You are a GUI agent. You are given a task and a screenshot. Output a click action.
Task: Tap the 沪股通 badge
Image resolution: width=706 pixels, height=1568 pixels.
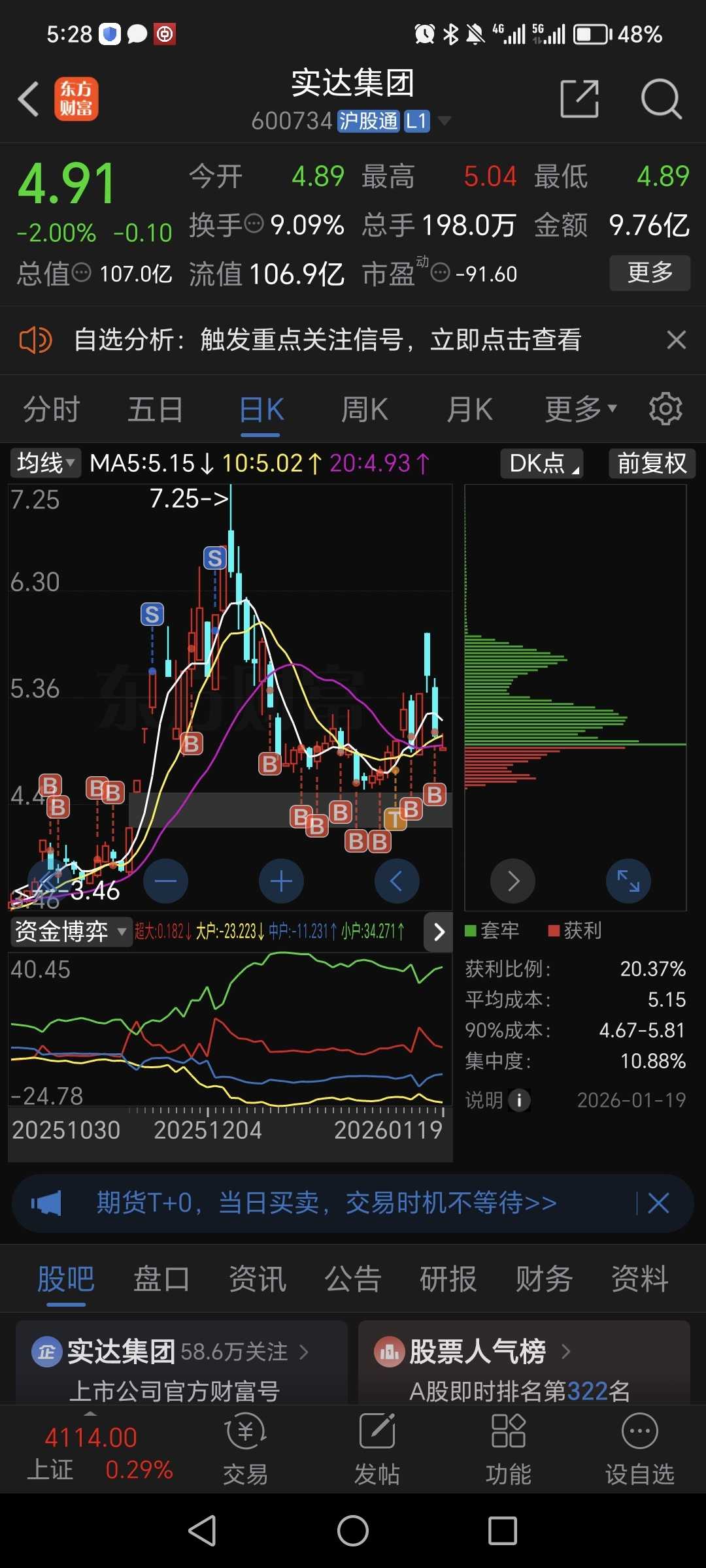coord(368,121)
